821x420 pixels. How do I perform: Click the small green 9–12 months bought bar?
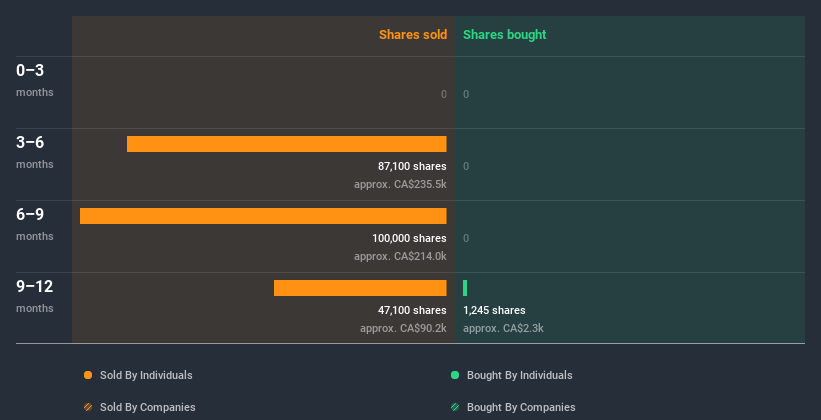[x=465, y=288]
